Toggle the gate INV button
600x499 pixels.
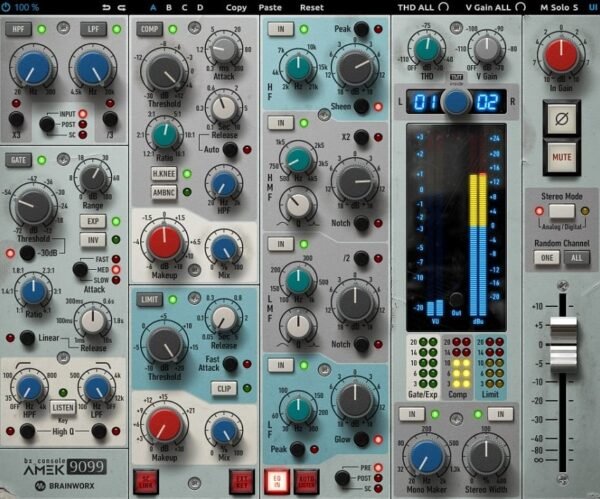pos(93,240)
